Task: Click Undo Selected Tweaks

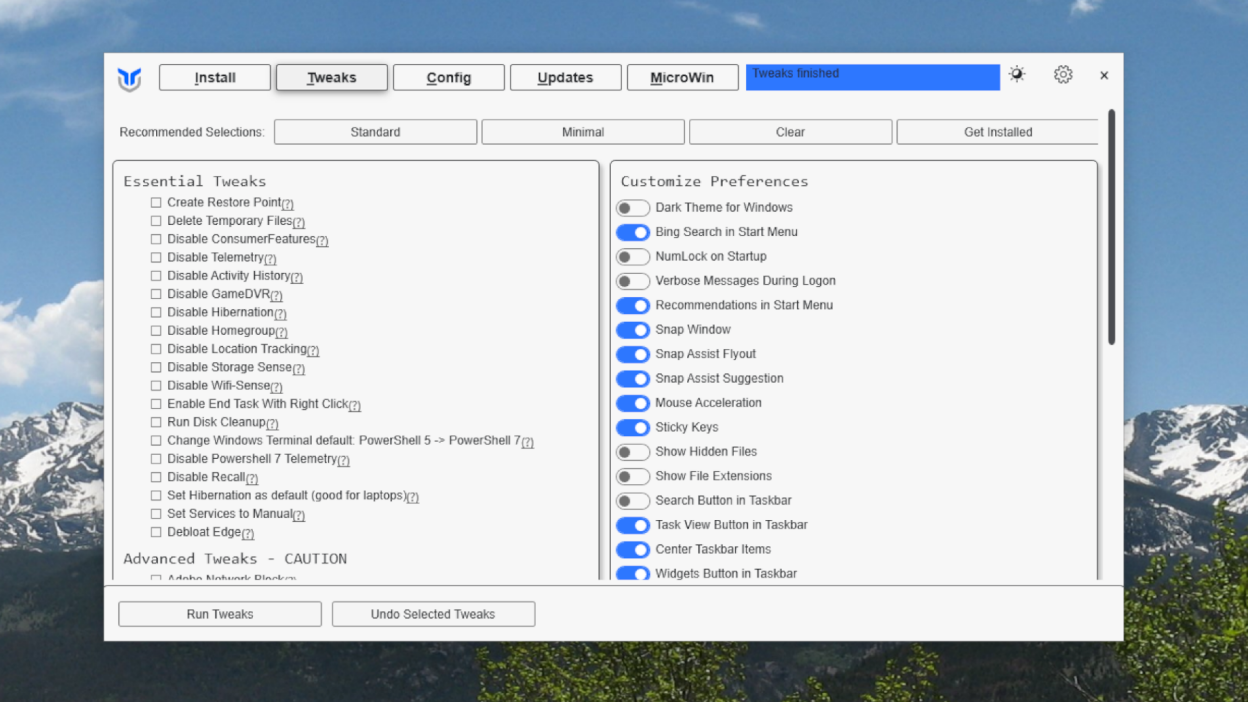Action: 433,613
